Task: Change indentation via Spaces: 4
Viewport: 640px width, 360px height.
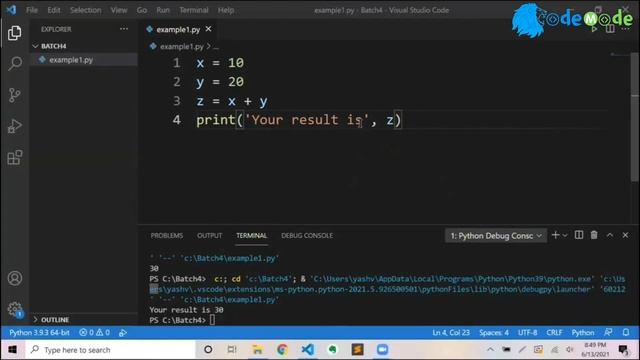Action: coord(494,332)
